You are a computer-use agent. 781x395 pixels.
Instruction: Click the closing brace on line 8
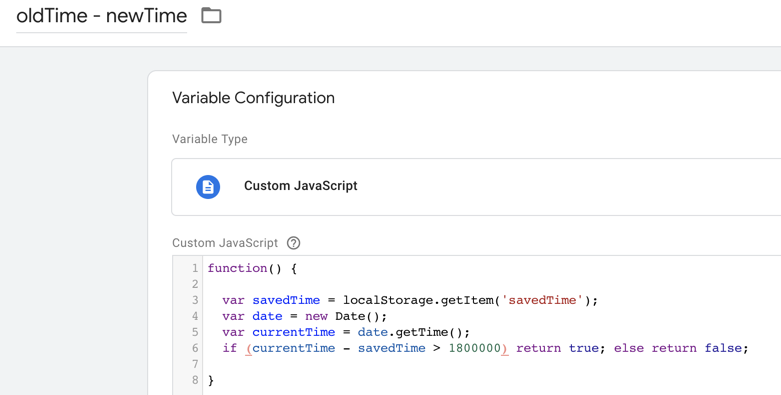click(211, 380)
